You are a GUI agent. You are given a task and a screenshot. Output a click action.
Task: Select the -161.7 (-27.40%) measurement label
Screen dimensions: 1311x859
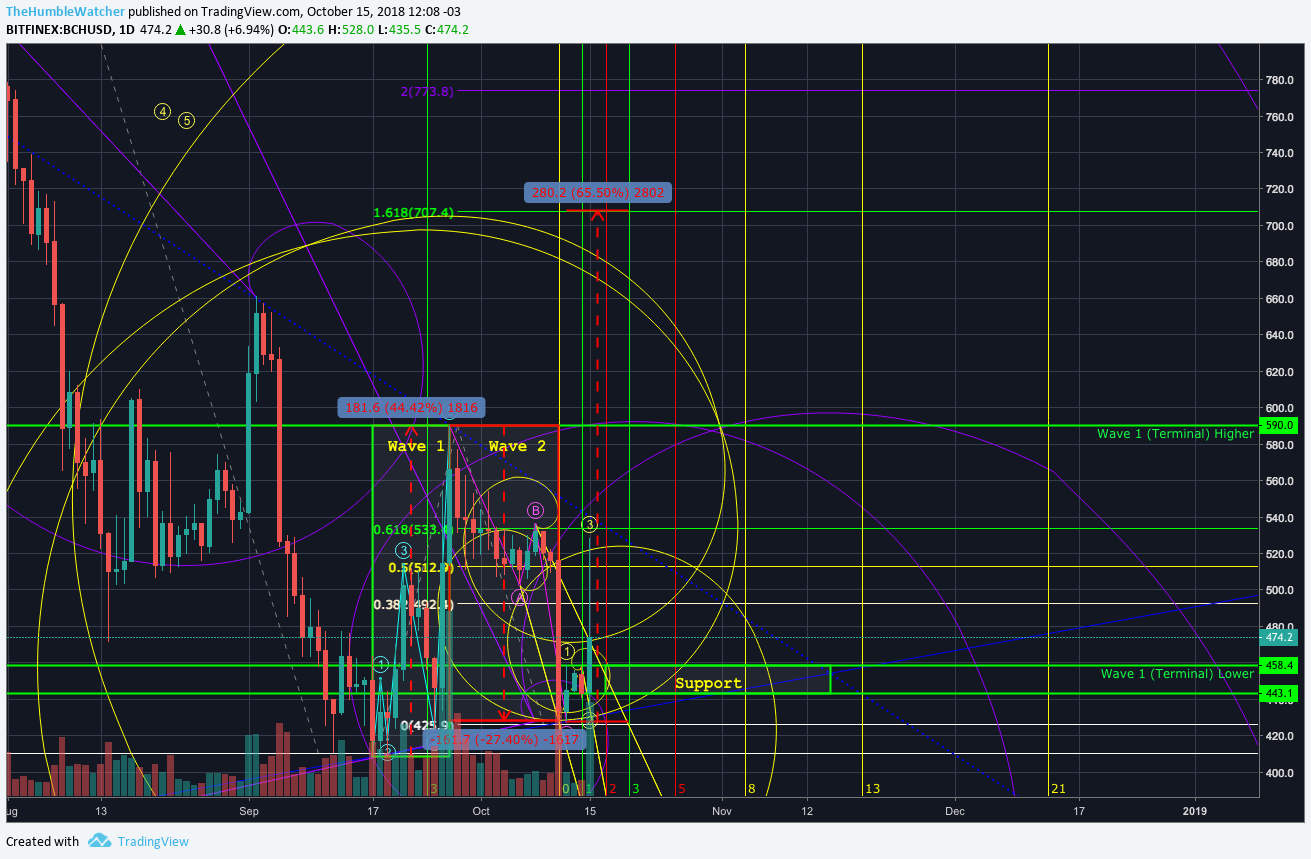503,739
